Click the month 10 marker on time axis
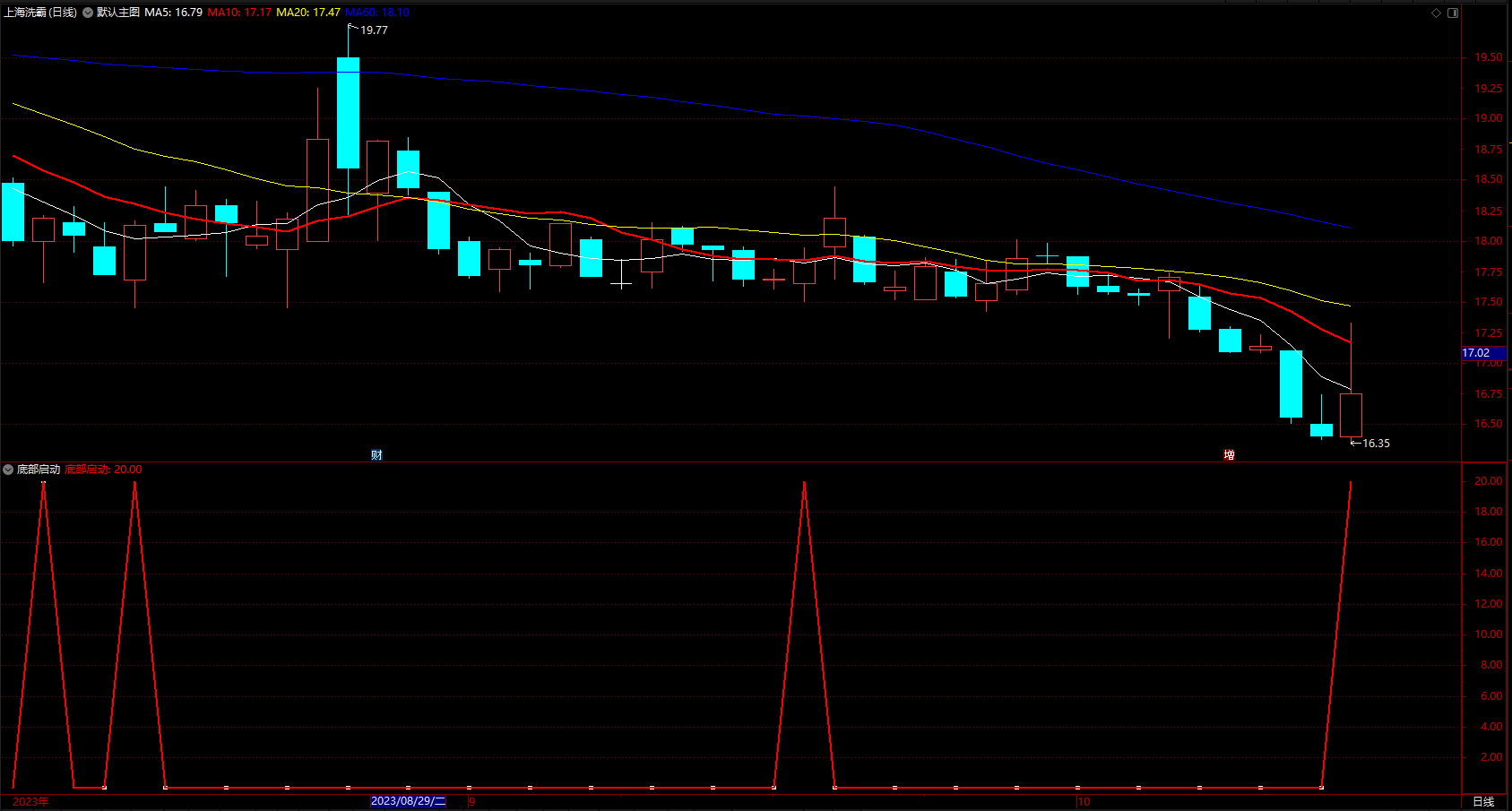The height and width of the screenshot is (811, 1512). [x=1084, y=801]
